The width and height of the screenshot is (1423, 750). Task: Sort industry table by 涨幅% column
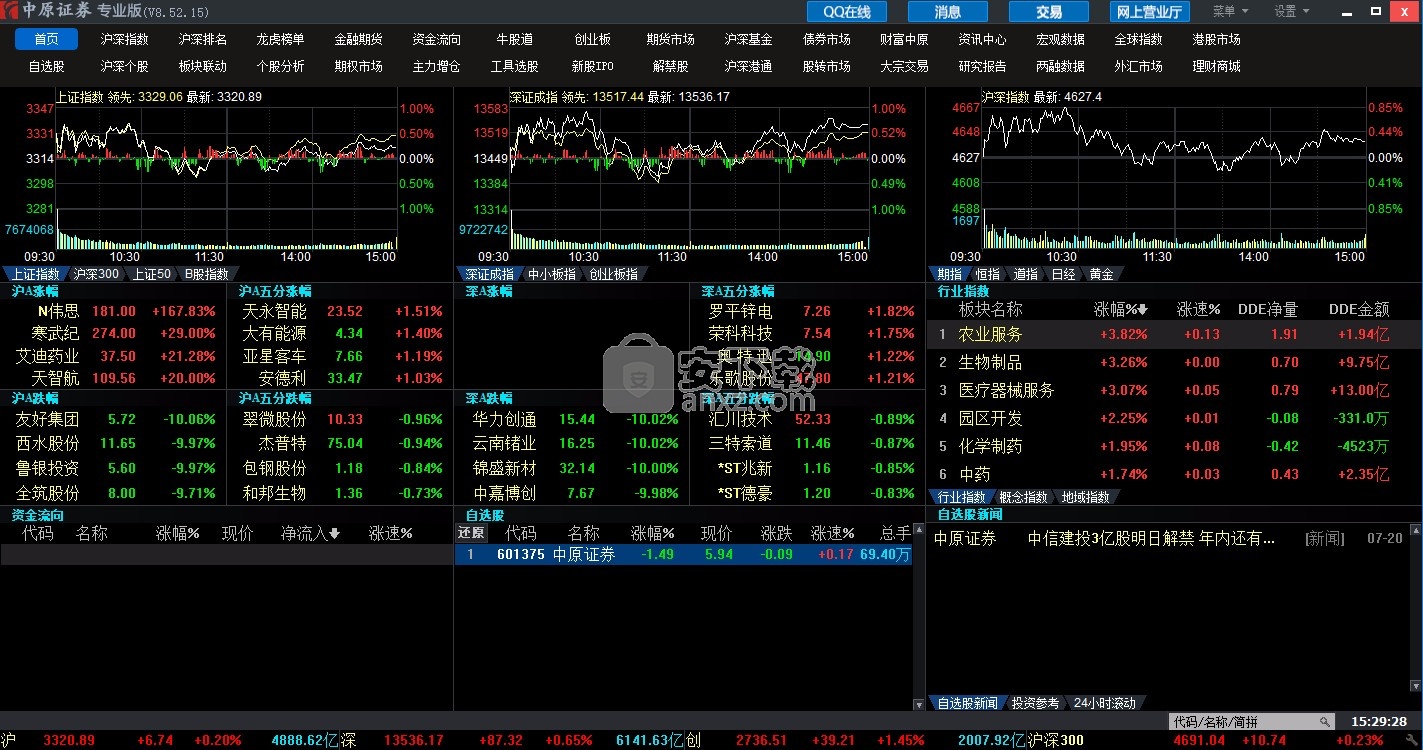(1120, 309)
